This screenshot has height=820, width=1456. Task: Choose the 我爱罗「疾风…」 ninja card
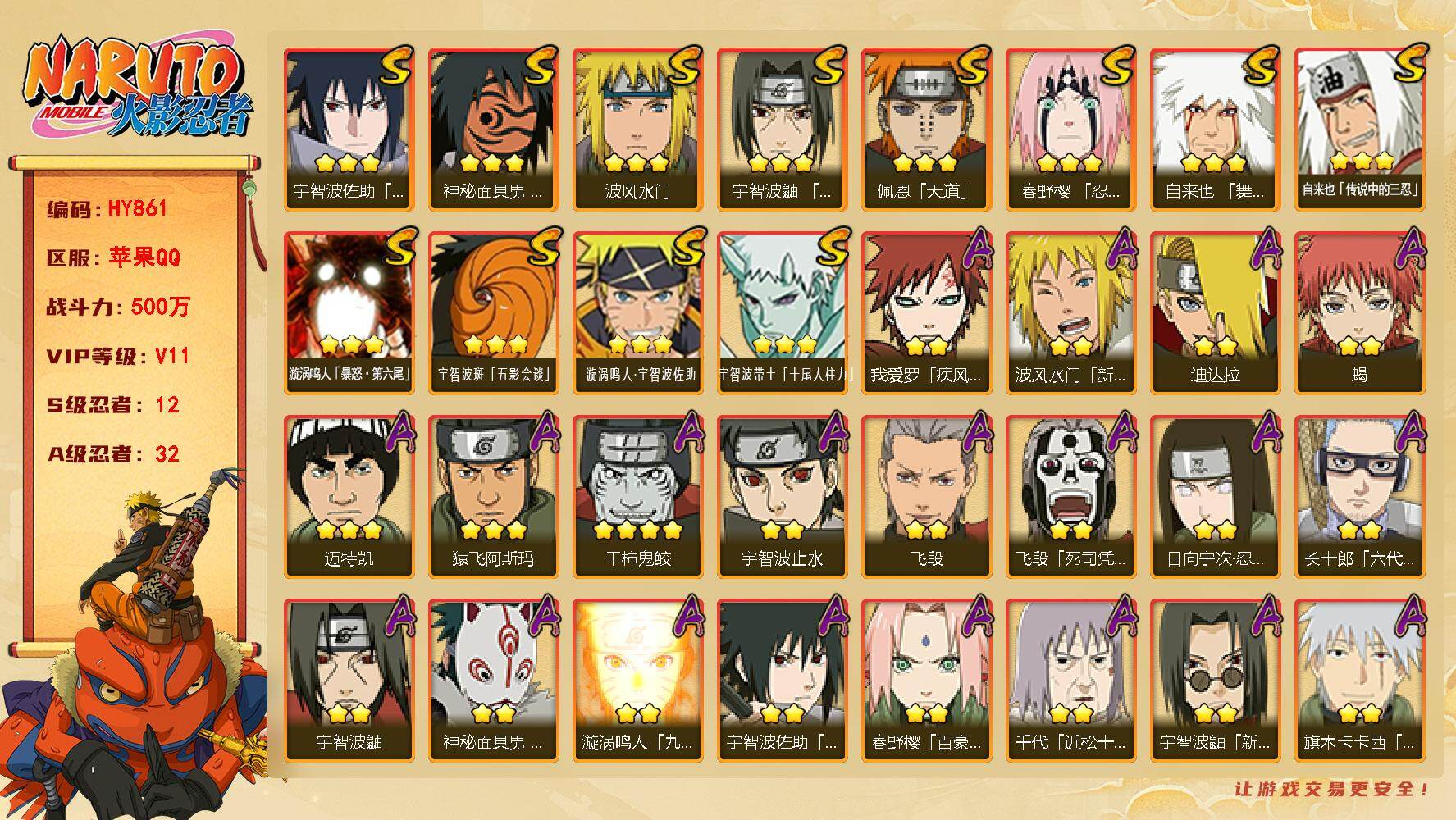tap(926, 312)
